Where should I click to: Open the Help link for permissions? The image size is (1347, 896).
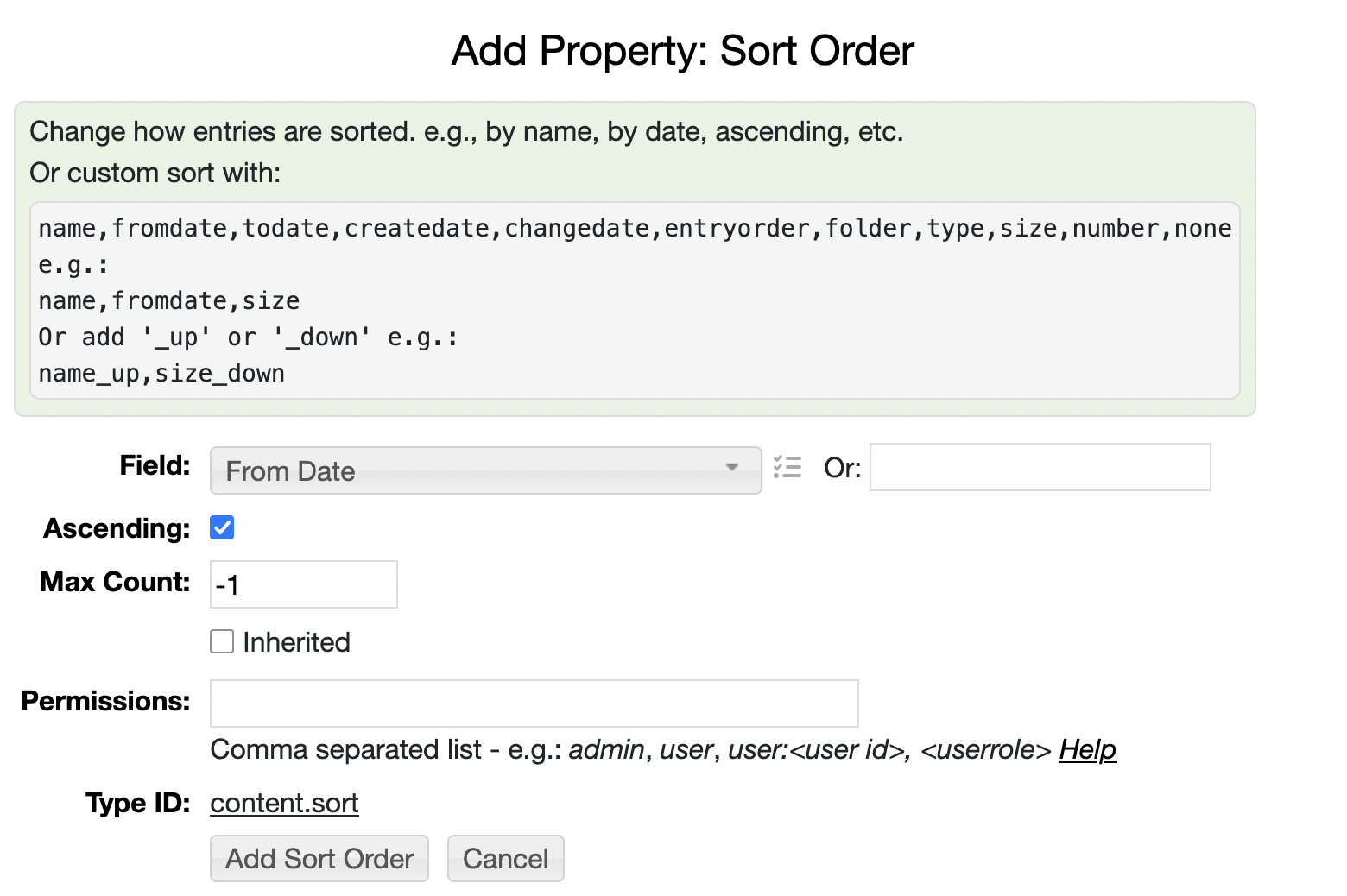click(x=1087, y=749)
